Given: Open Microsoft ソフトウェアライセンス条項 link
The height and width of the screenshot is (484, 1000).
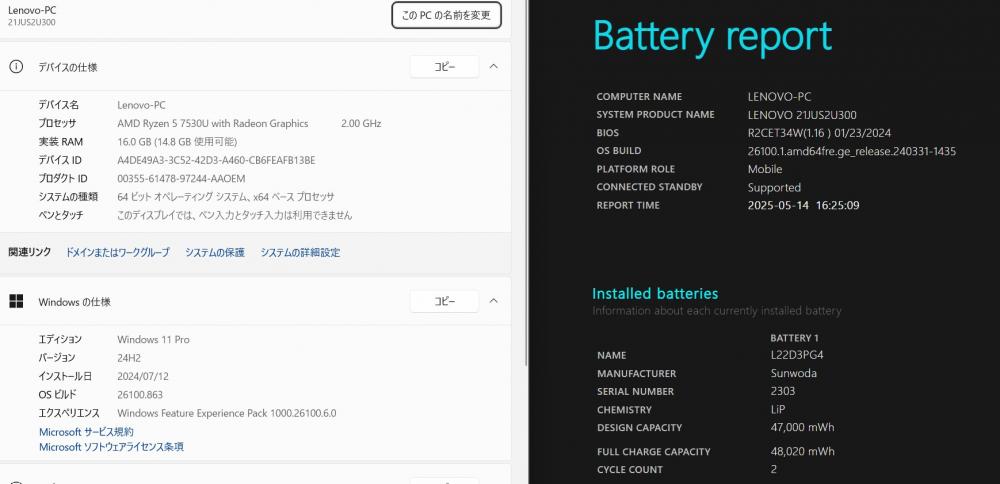Looking at the screenshot, I should [112, 447].
